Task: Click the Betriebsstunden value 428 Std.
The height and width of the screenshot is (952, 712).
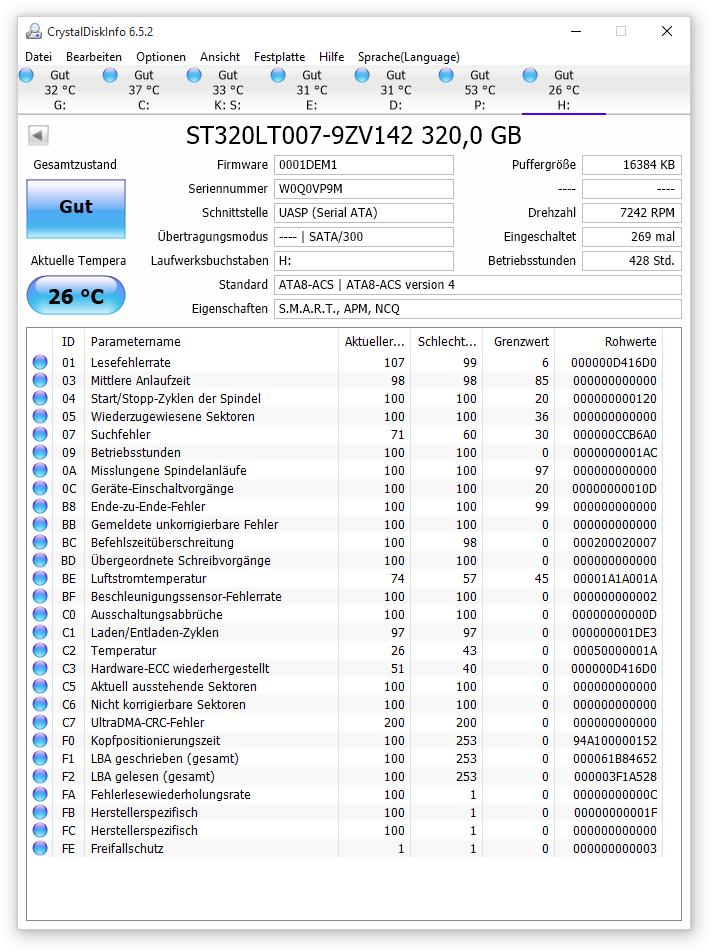Action: pos(632,260)
